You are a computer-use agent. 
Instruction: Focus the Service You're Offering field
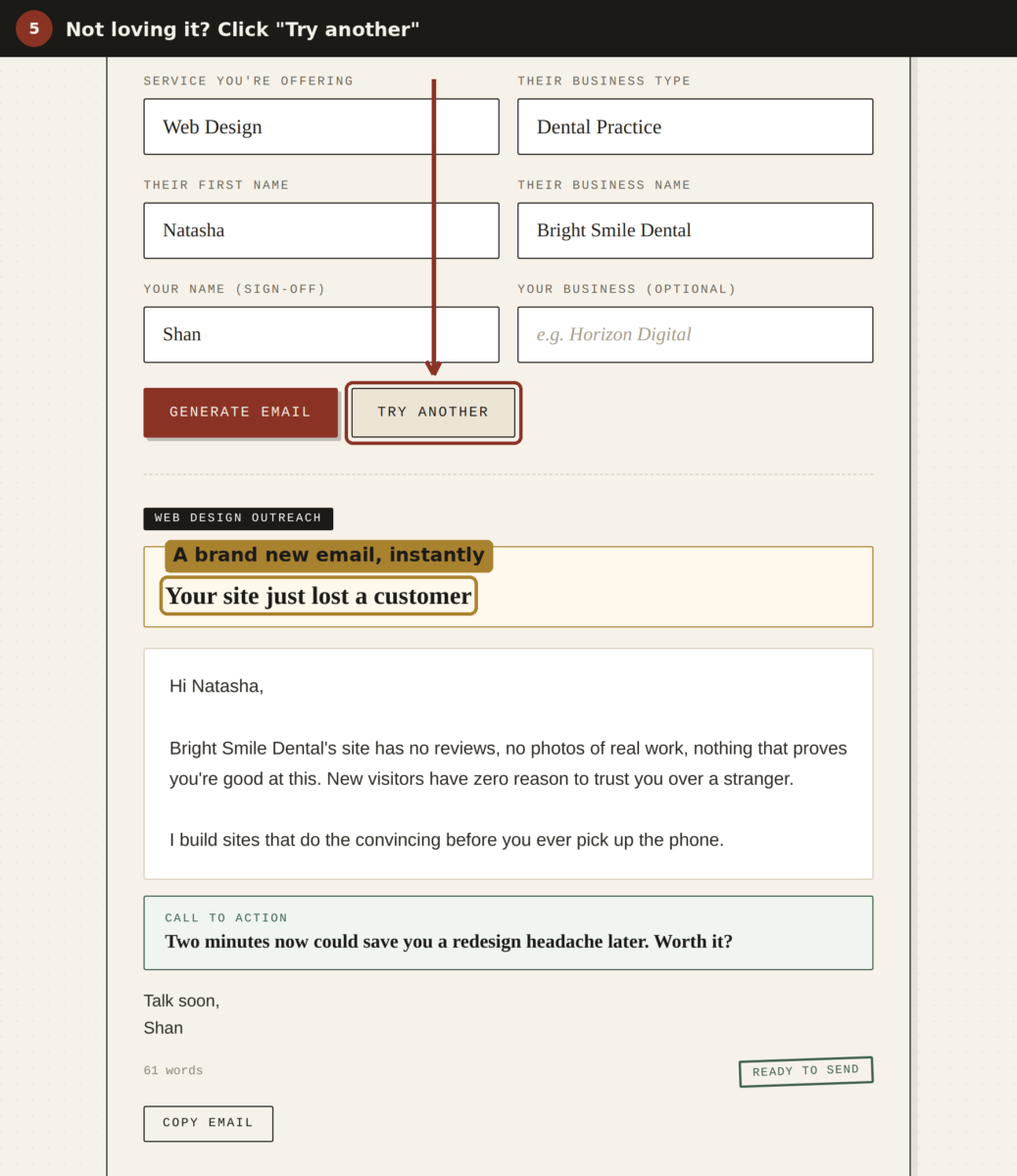pos(321,126)
